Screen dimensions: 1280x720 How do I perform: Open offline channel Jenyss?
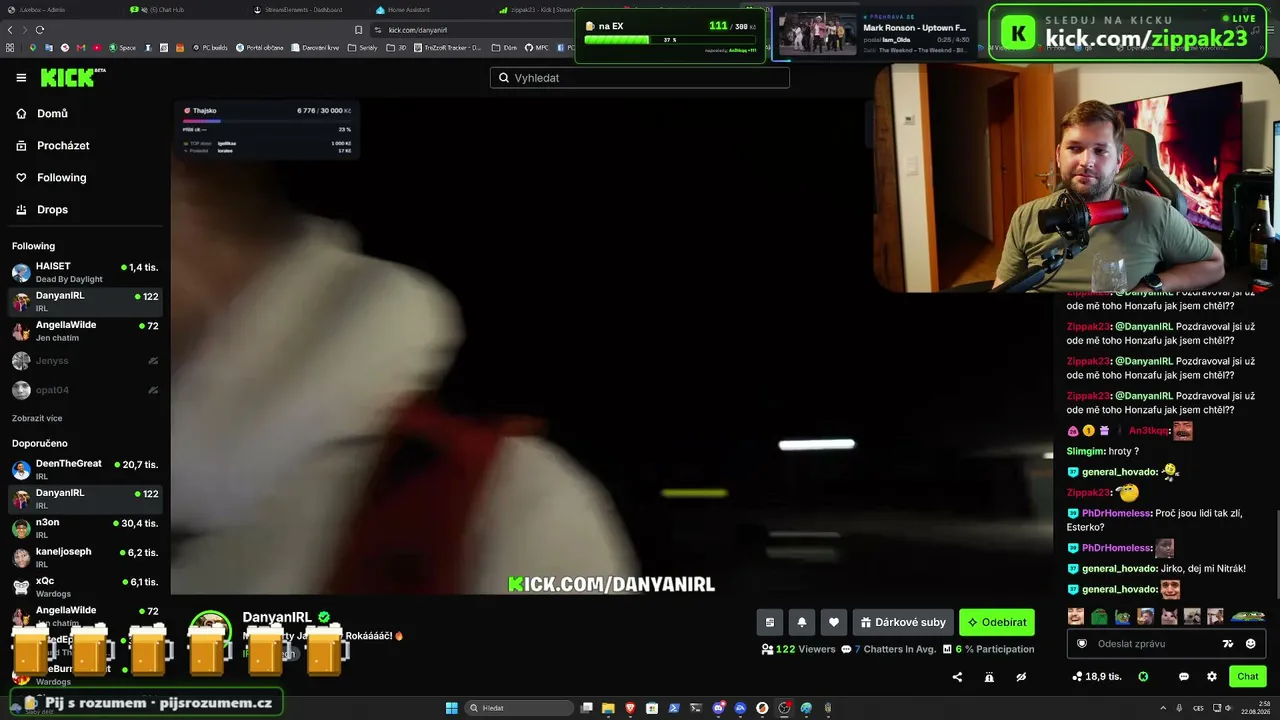click(85, 361)
